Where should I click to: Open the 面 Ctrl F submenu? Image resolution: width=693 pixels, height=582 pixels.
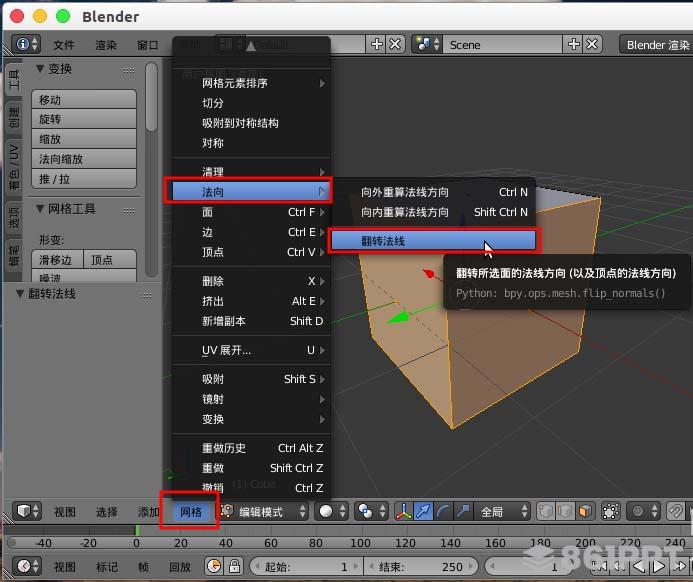251,212
